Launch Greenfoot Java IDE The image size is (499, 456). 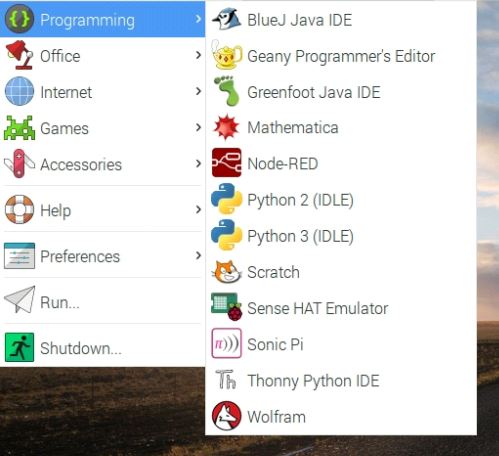point(341,91)
